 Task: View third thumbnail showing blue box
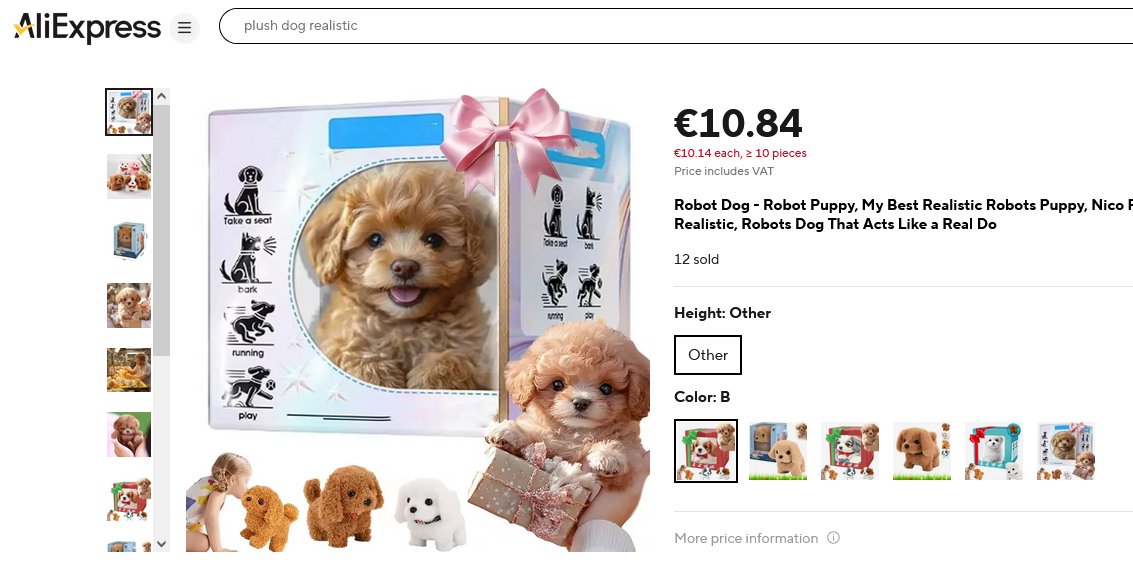[x=129, y=241]
